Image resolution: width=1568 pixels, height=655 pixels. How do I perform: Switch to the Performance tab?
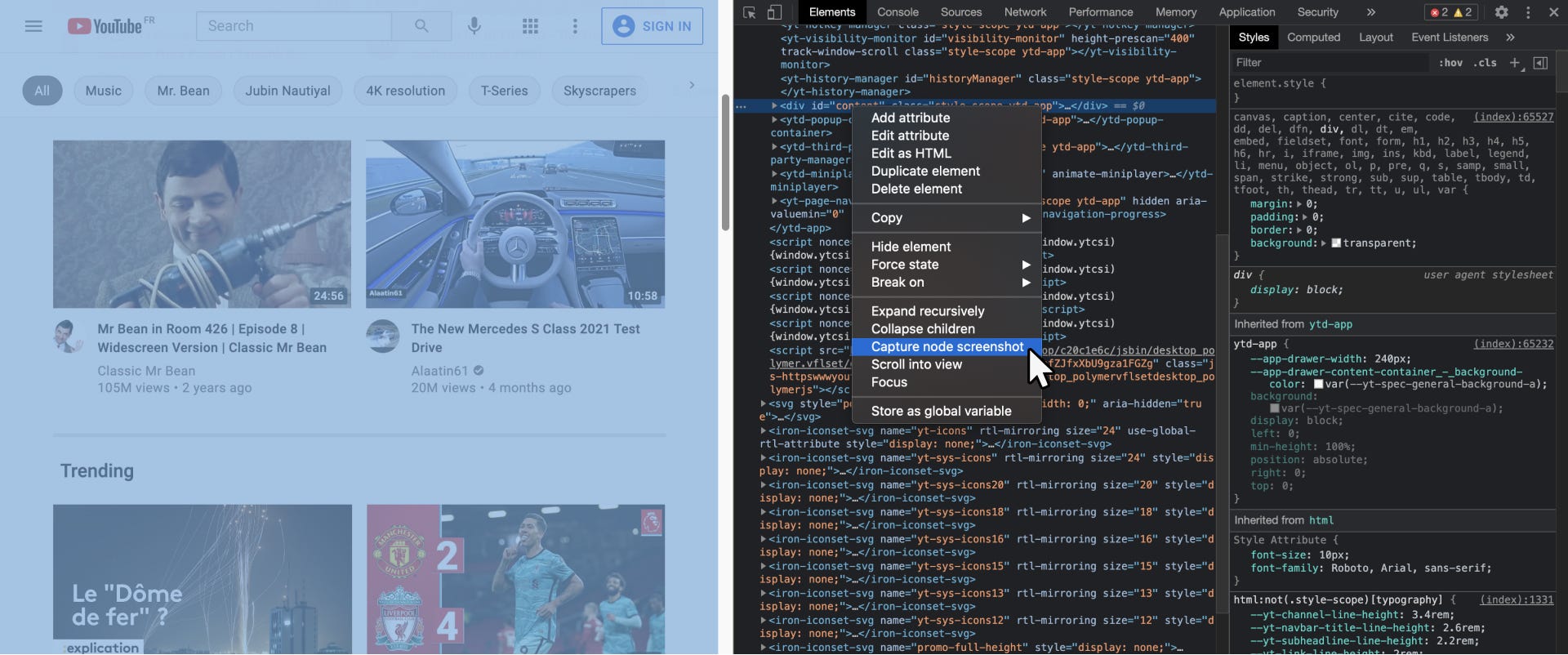pos(1100,12)
